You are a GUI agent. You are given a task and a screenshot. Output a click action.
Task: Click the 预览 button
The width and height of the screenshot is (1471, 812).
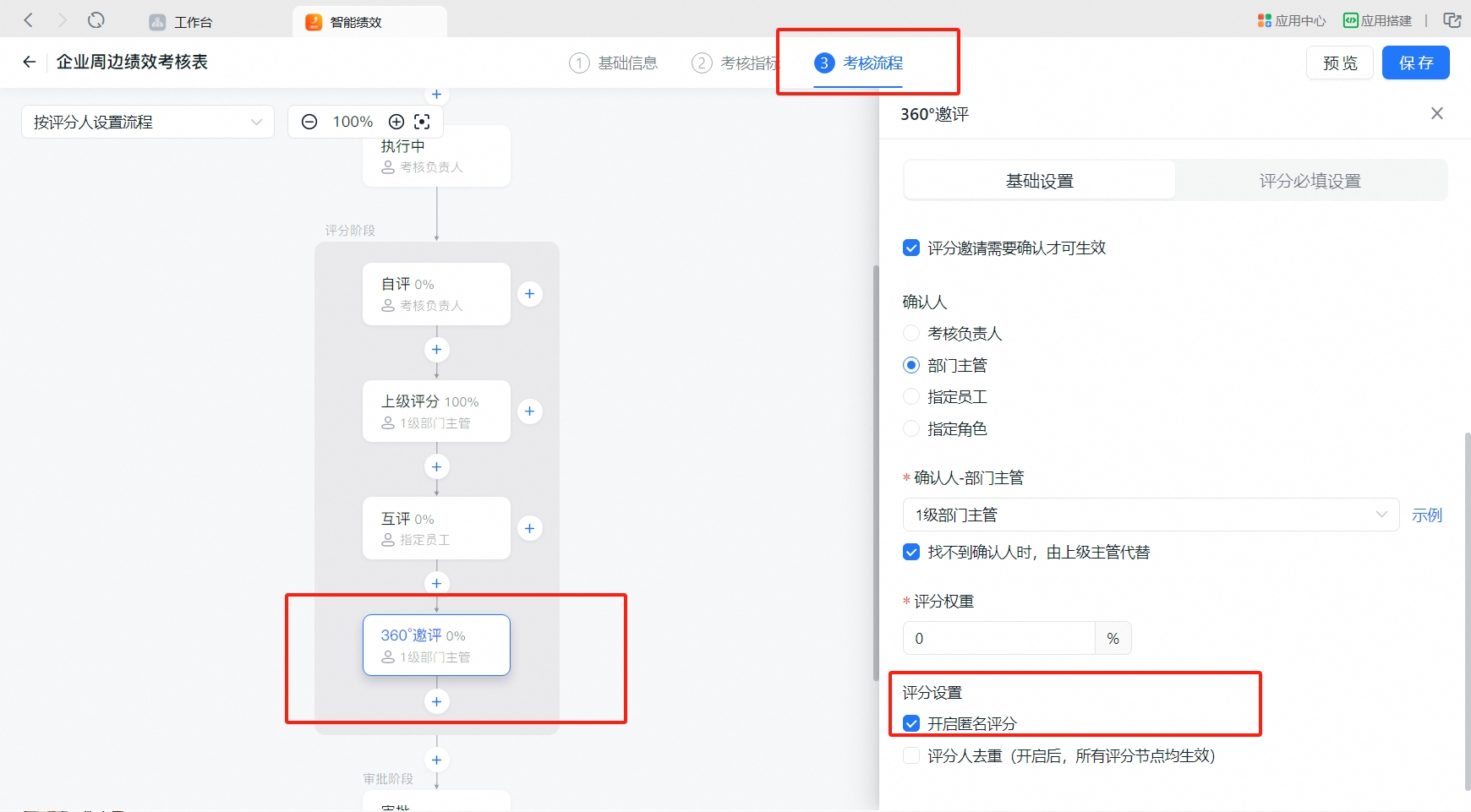tap(1340, 63)
